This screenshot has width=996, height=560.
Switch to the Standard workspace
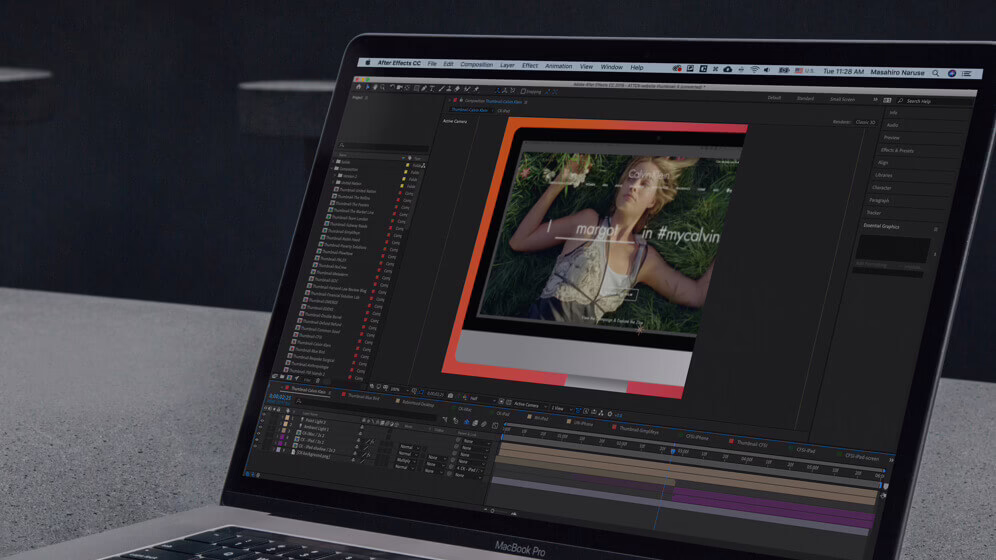[805, 98]
